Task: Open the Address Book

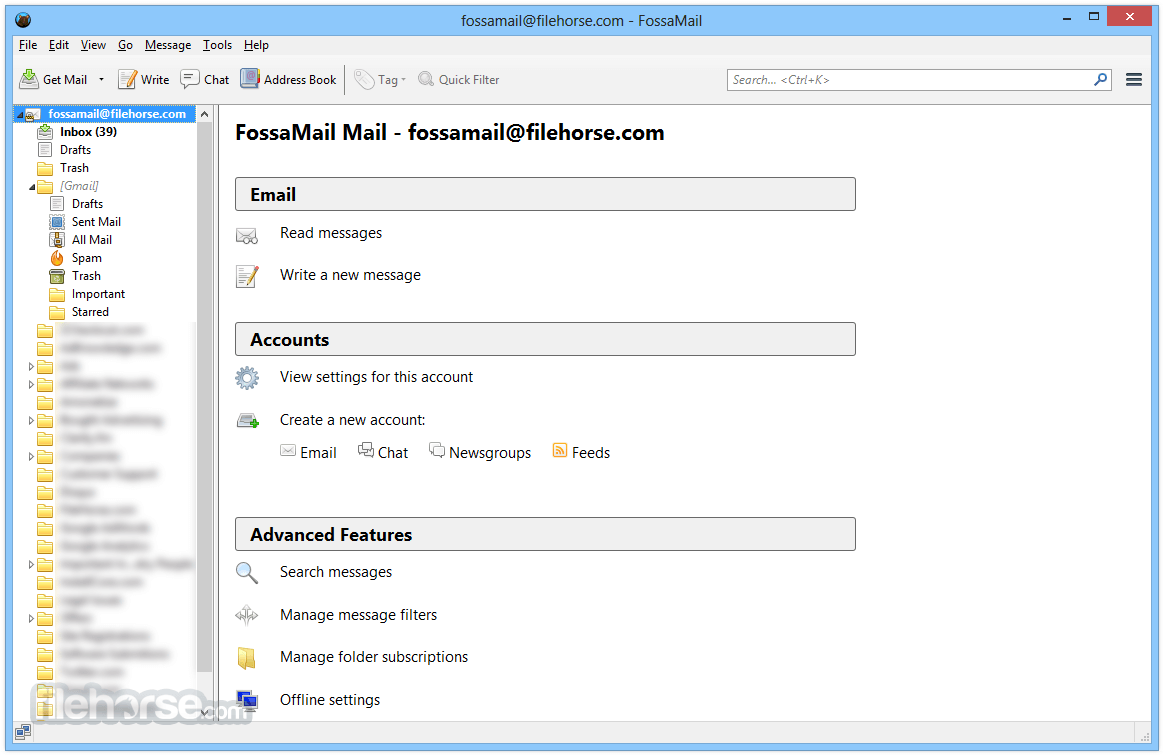Action: click(288, 79)
